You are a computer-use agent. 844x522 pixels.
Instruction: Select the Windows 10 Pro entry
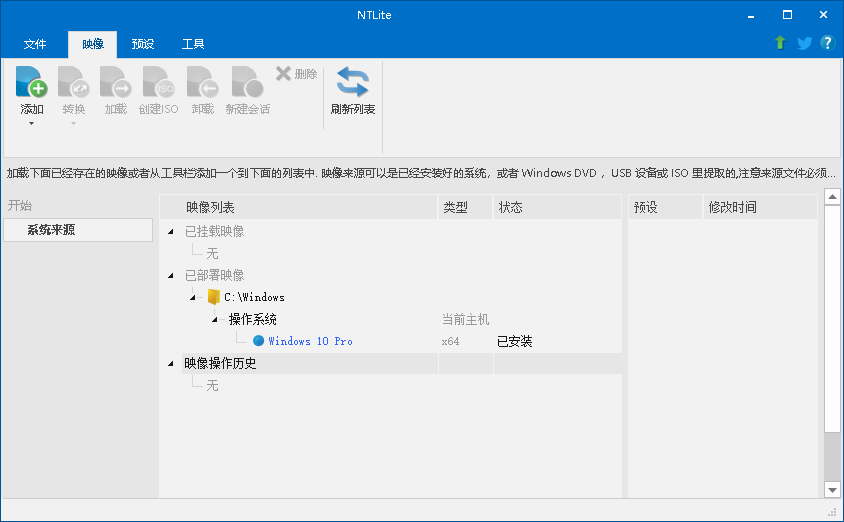click(x=310, y=341)
